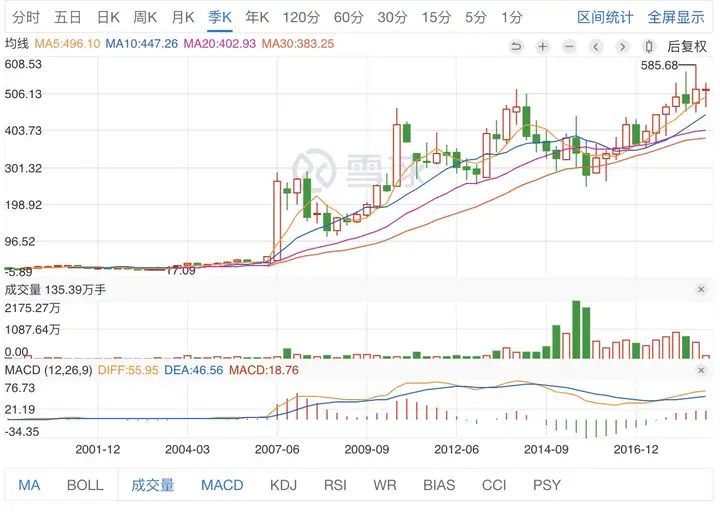Click the 585.68 high price label

[x=659, y=65]
